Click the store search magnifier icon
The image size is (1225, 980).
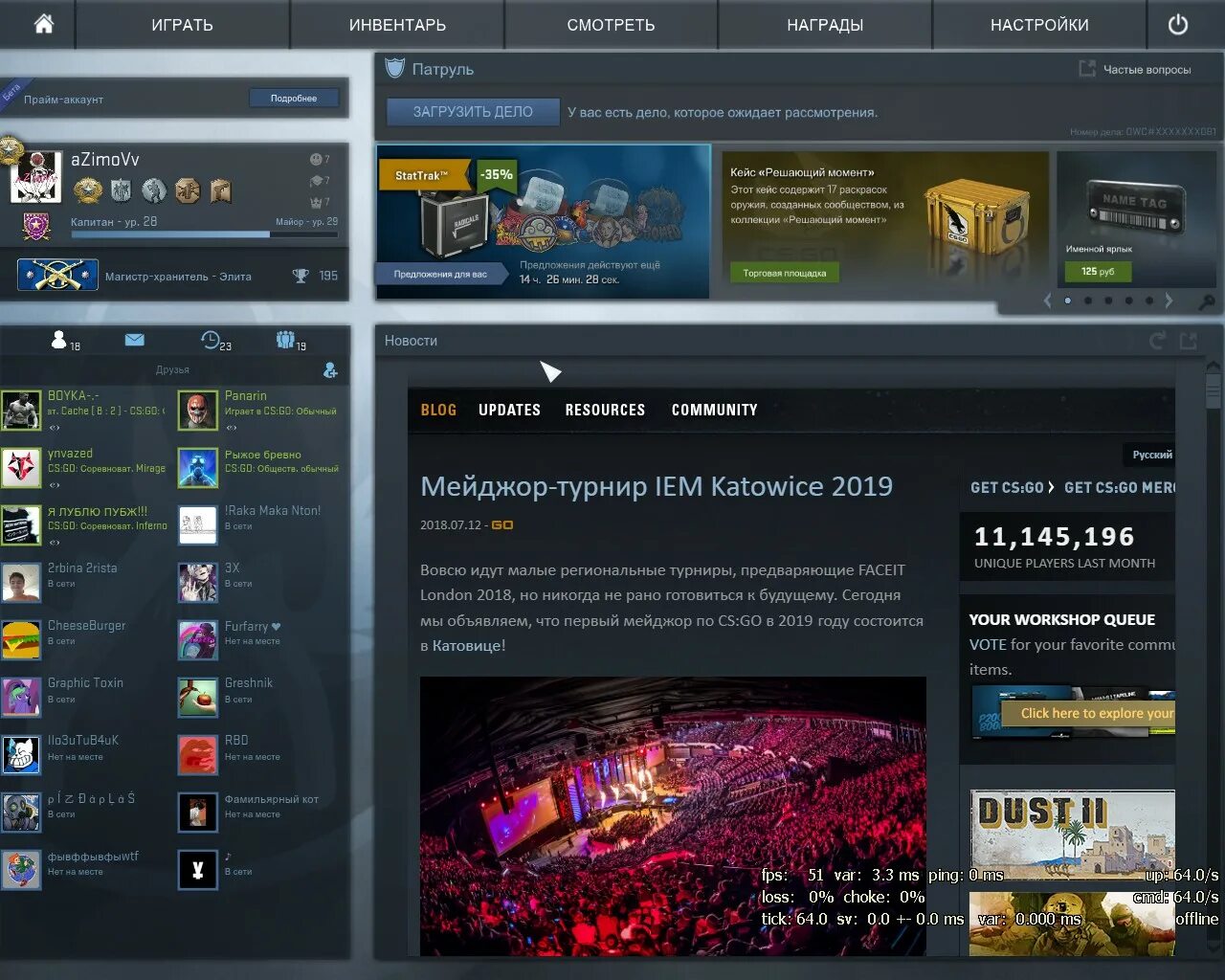tap(1208, 301)
